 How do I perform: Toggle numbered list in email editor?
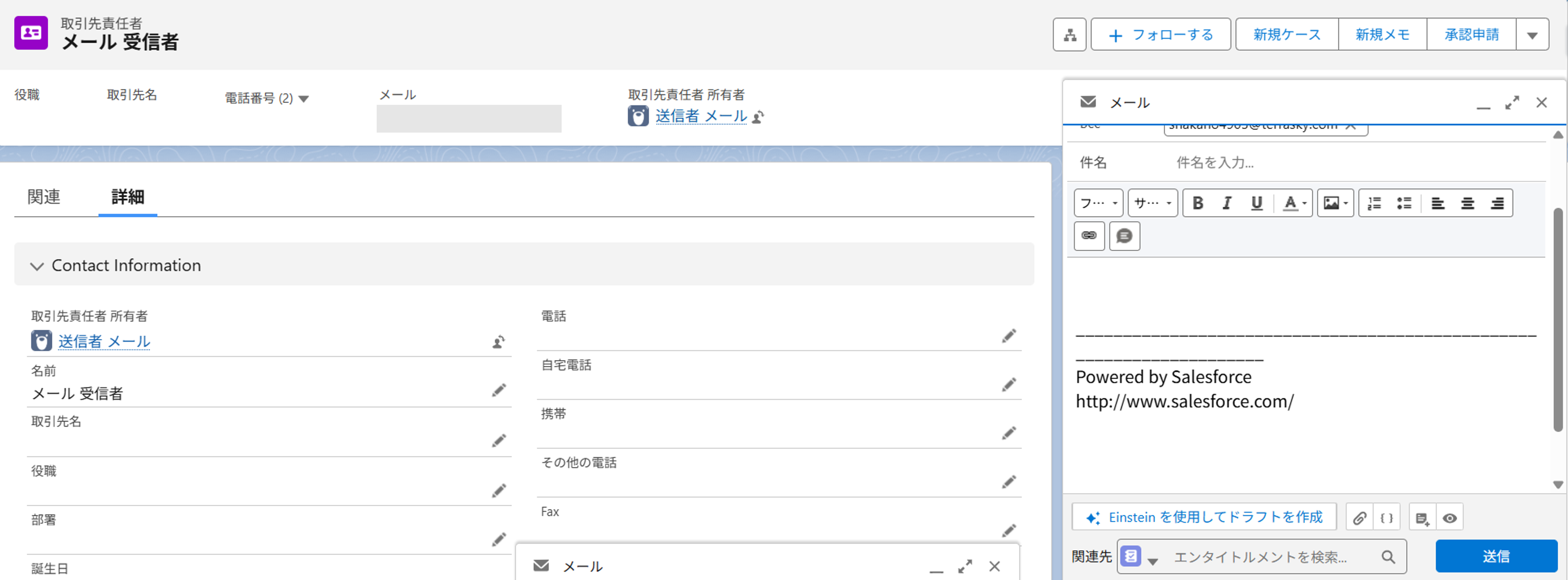click(1374, 203)
